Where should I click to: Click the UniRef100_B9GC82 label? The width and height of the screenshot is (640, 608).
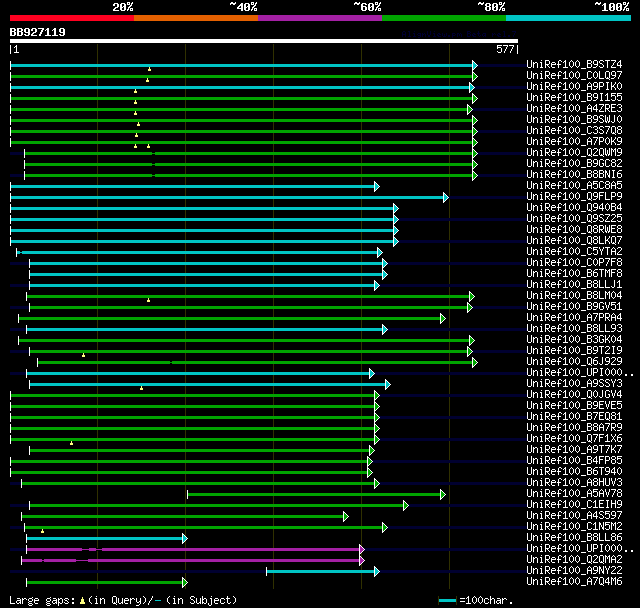(574, 164)
